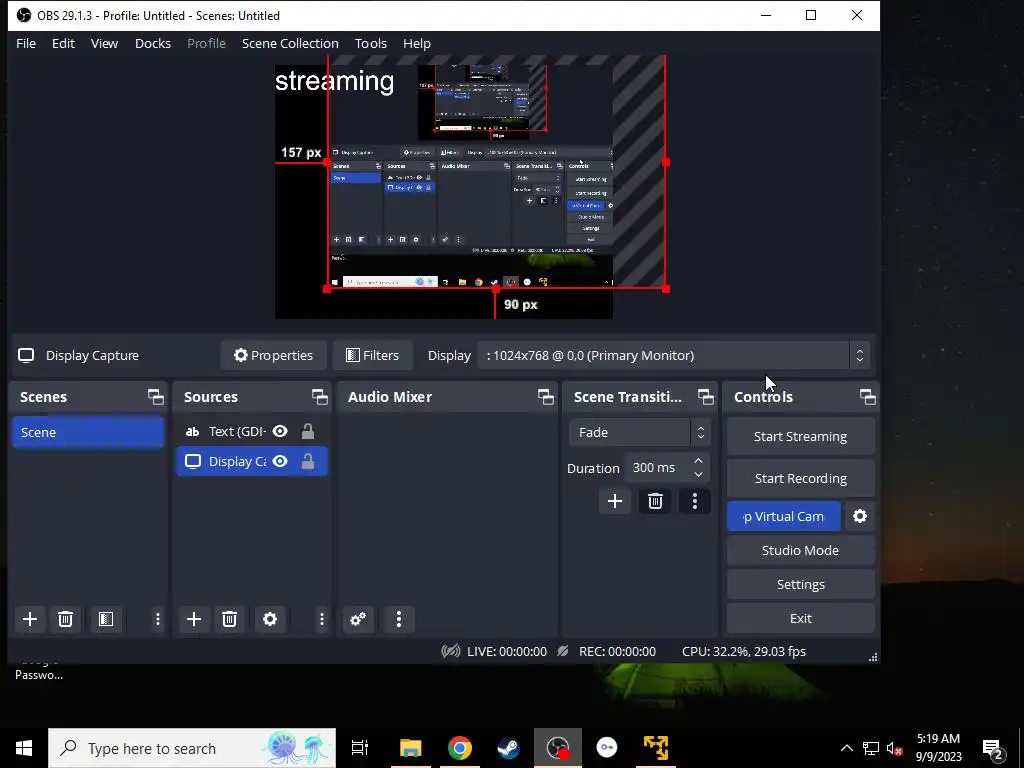Open scene filters icon in Scenes panel
Viewport: 1024px width, 768px height.
[x=106, y=619]
